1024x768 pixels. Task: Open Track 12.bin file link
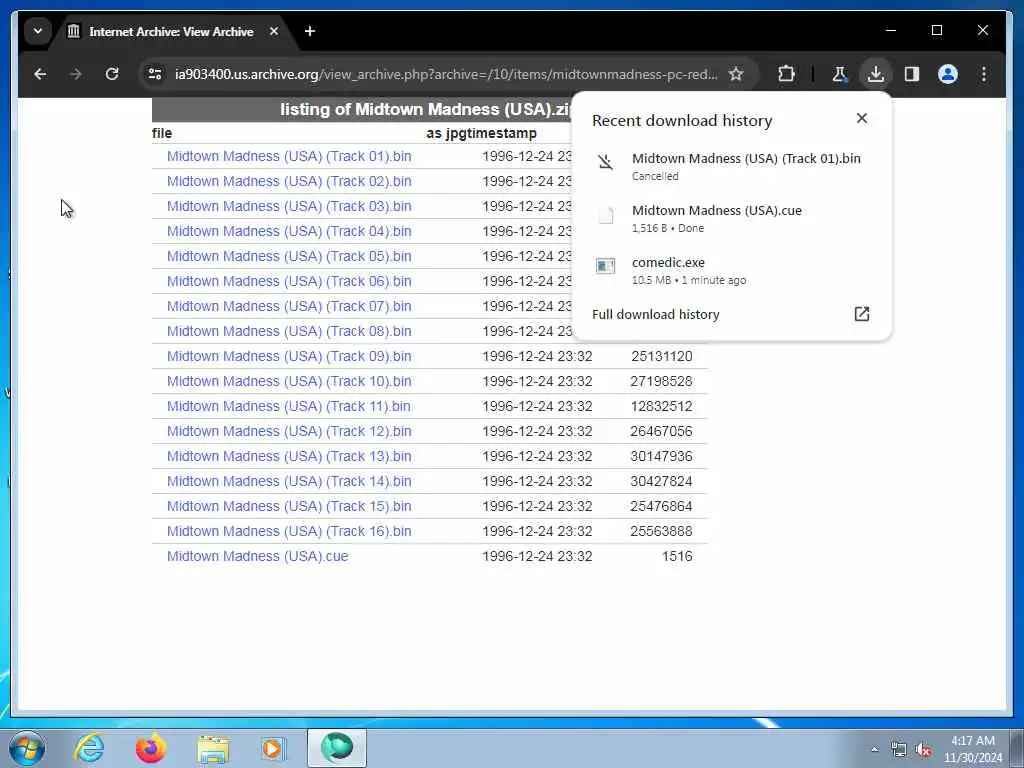pyautogui.click(x=289, y=431)
